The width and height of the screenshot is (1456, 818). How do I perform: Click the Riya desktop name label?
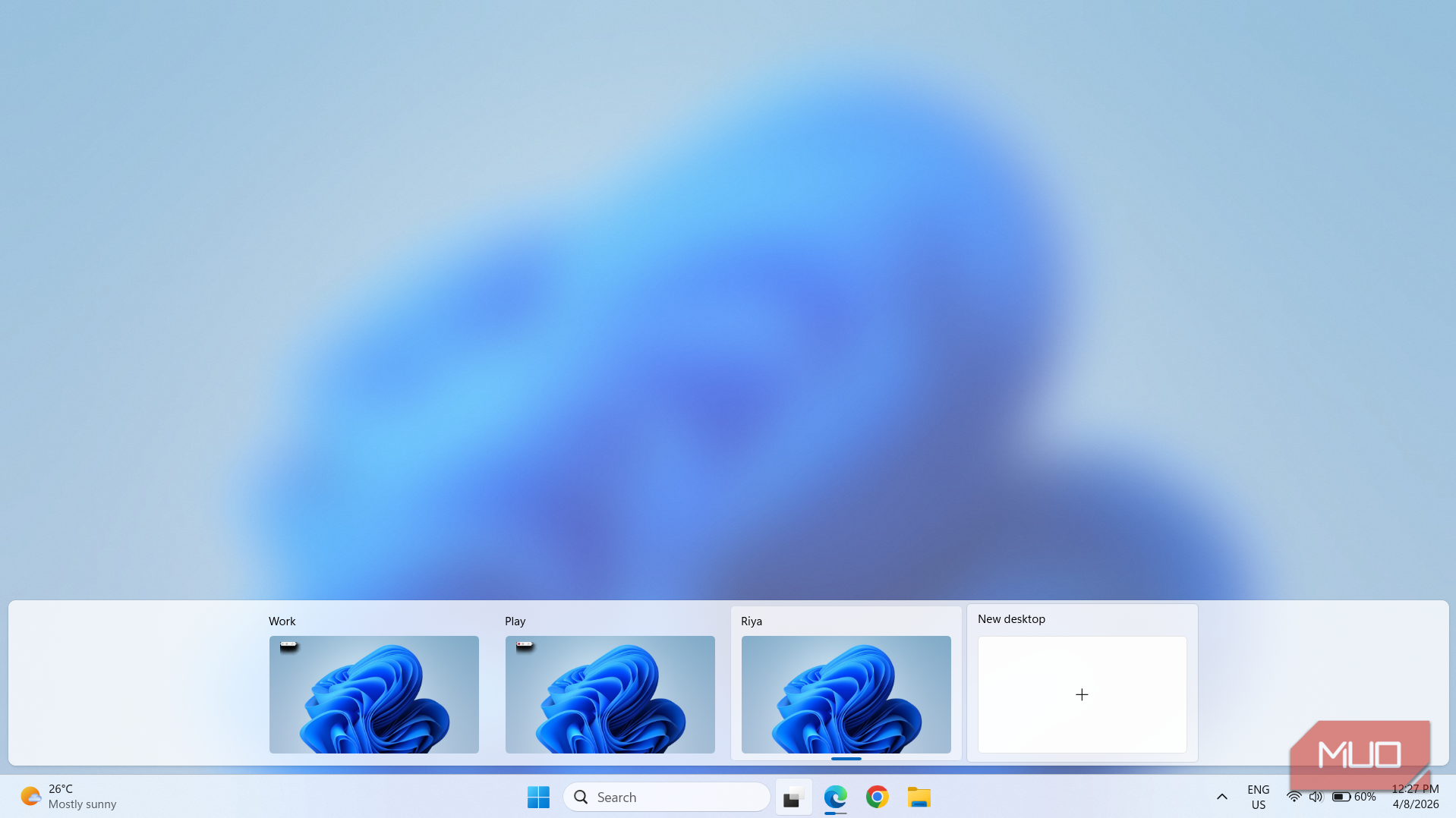click(752, 621)
